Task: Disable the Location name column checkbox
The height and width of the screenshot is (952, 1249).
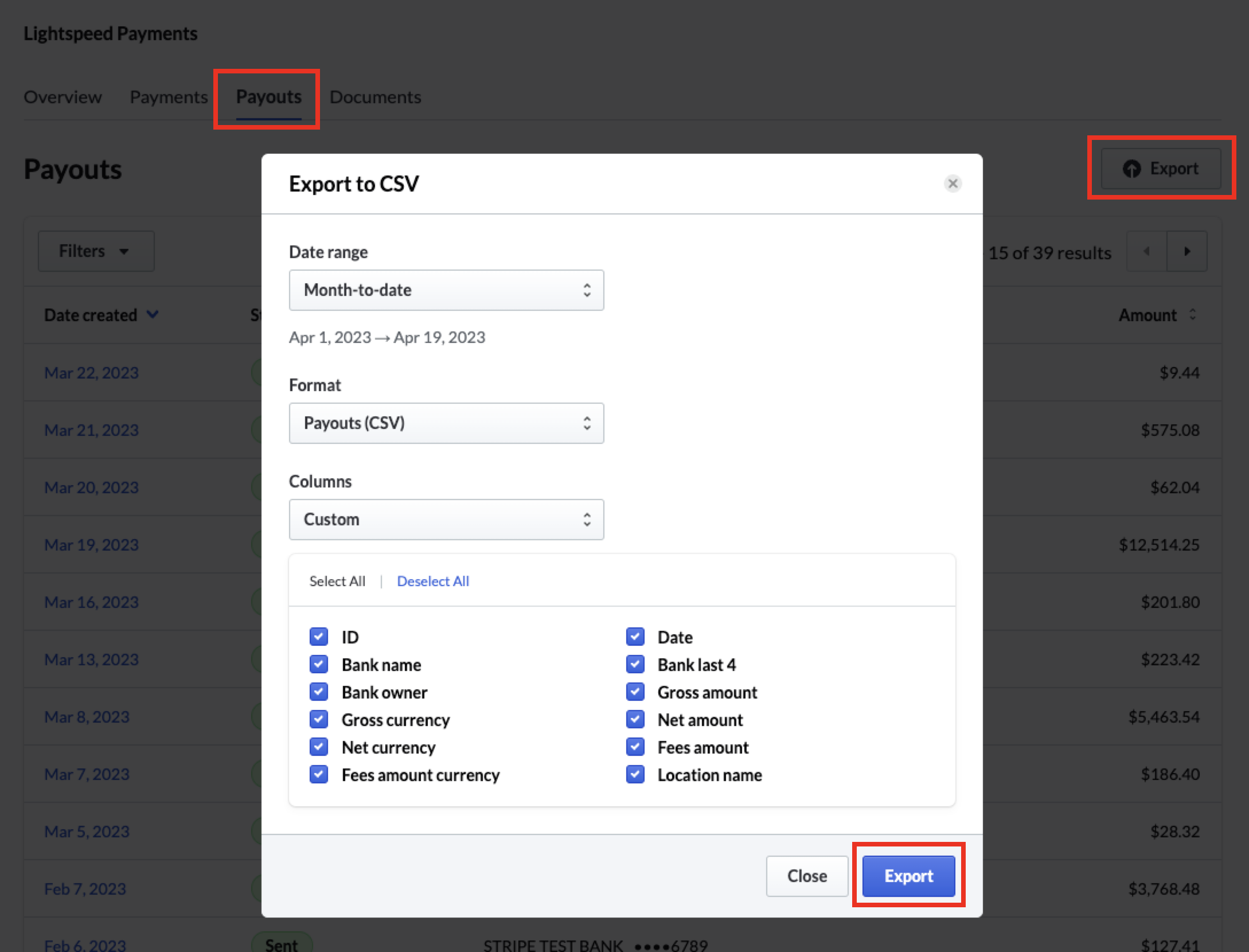Action: [635, 774]
